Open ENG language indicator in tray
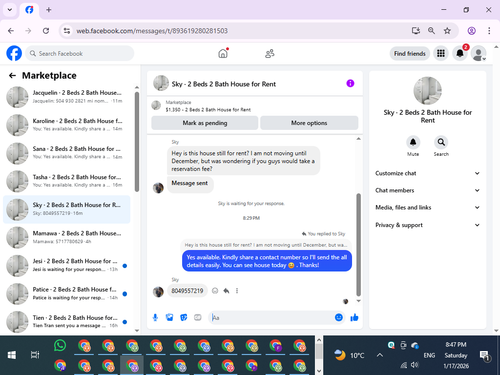500x375 pixels. click(x=429, y=355)
